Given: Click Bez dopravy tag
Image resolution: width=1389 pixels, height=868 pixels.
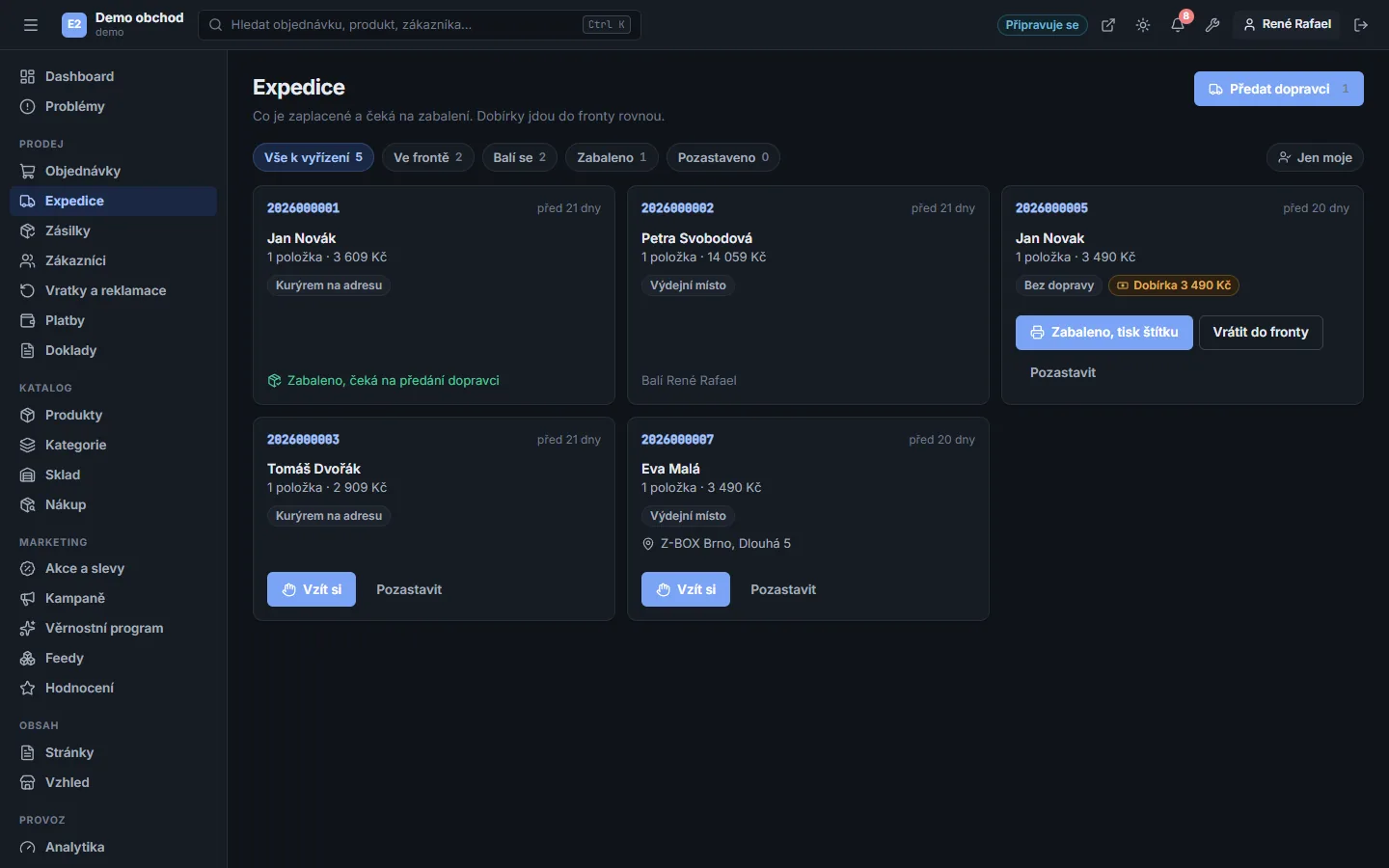Looking at the screenshot, I should click(x=1059, y=285).
